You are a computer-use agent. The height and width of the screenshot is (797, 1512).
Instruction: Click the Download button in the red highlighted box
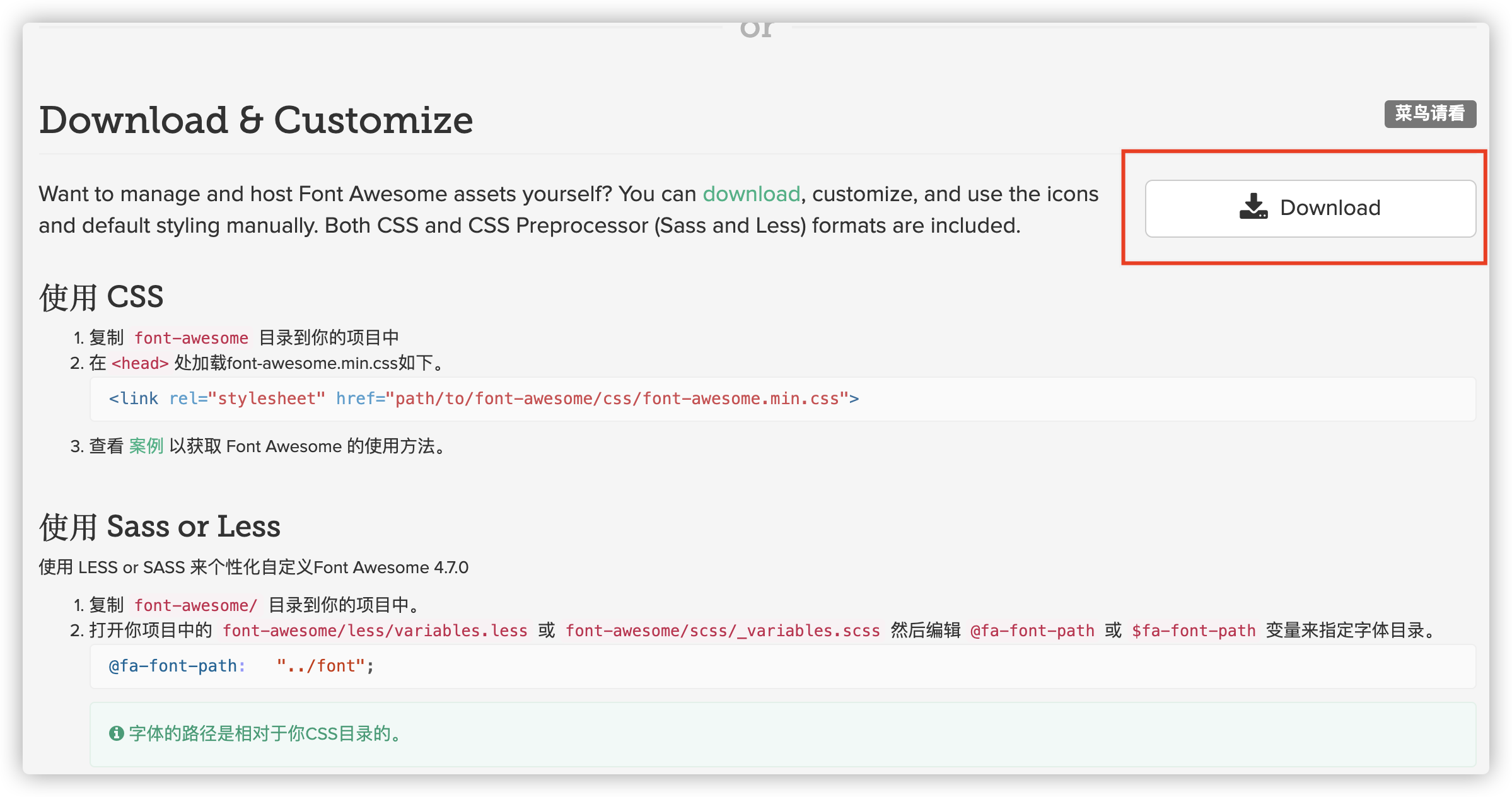tap(1310, 207)
